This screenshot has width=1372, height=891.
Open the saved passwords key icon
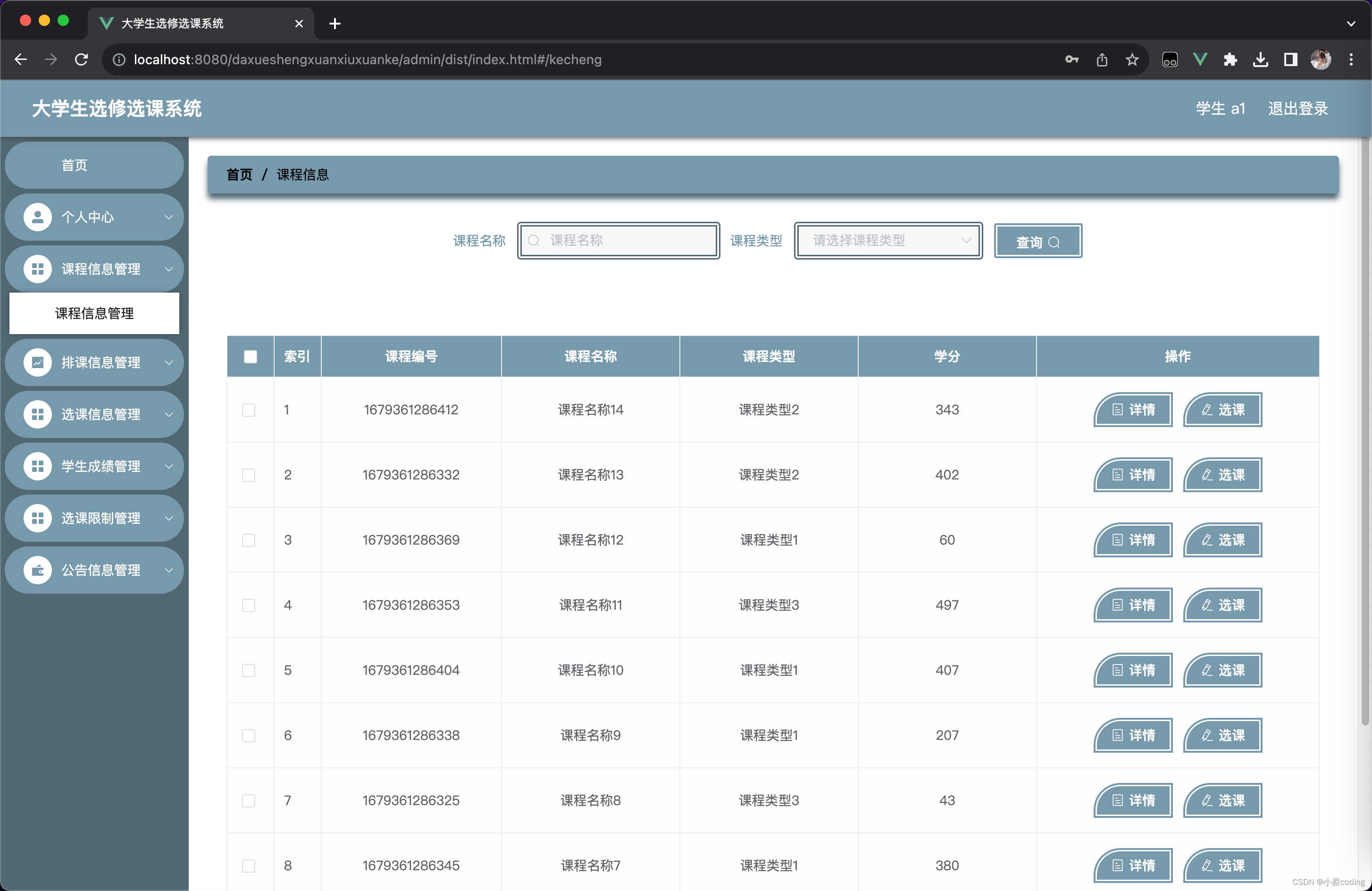coord(1071,59)
